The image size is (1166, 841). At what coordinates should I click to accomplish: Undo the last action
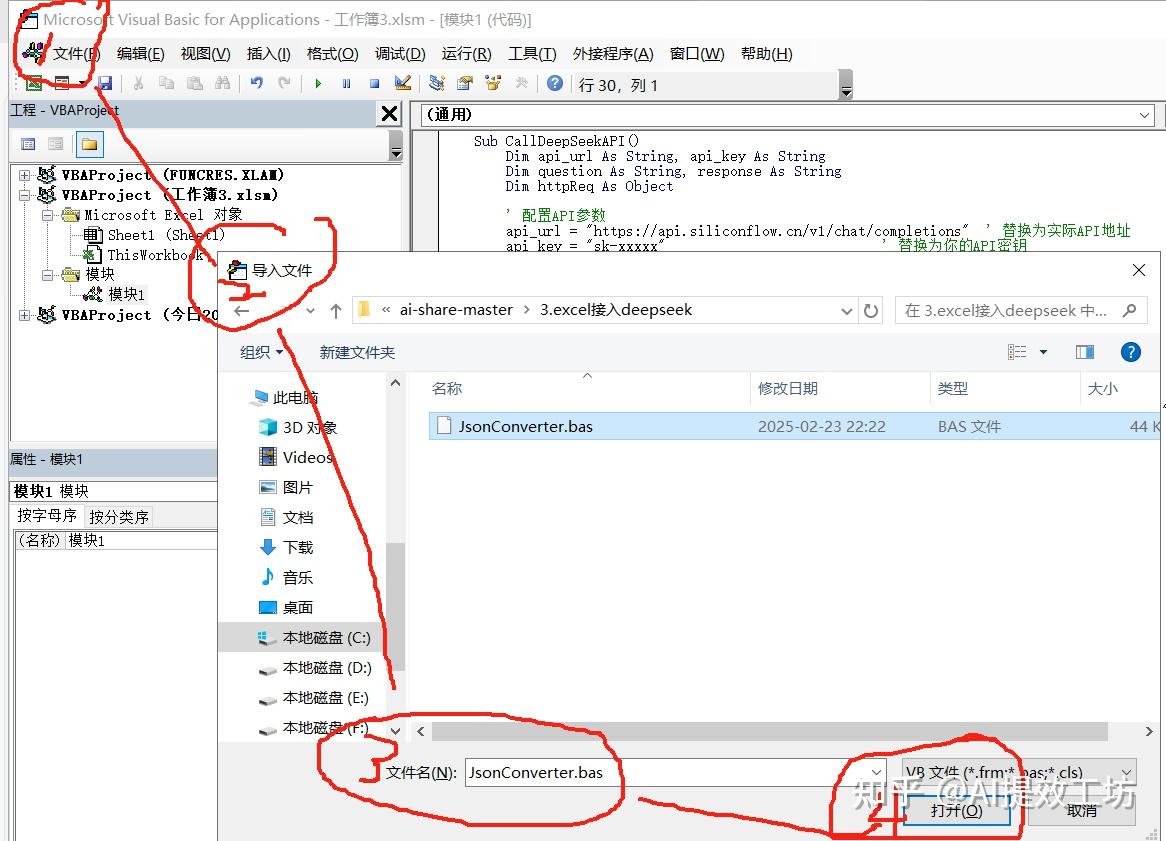[257, 83]
